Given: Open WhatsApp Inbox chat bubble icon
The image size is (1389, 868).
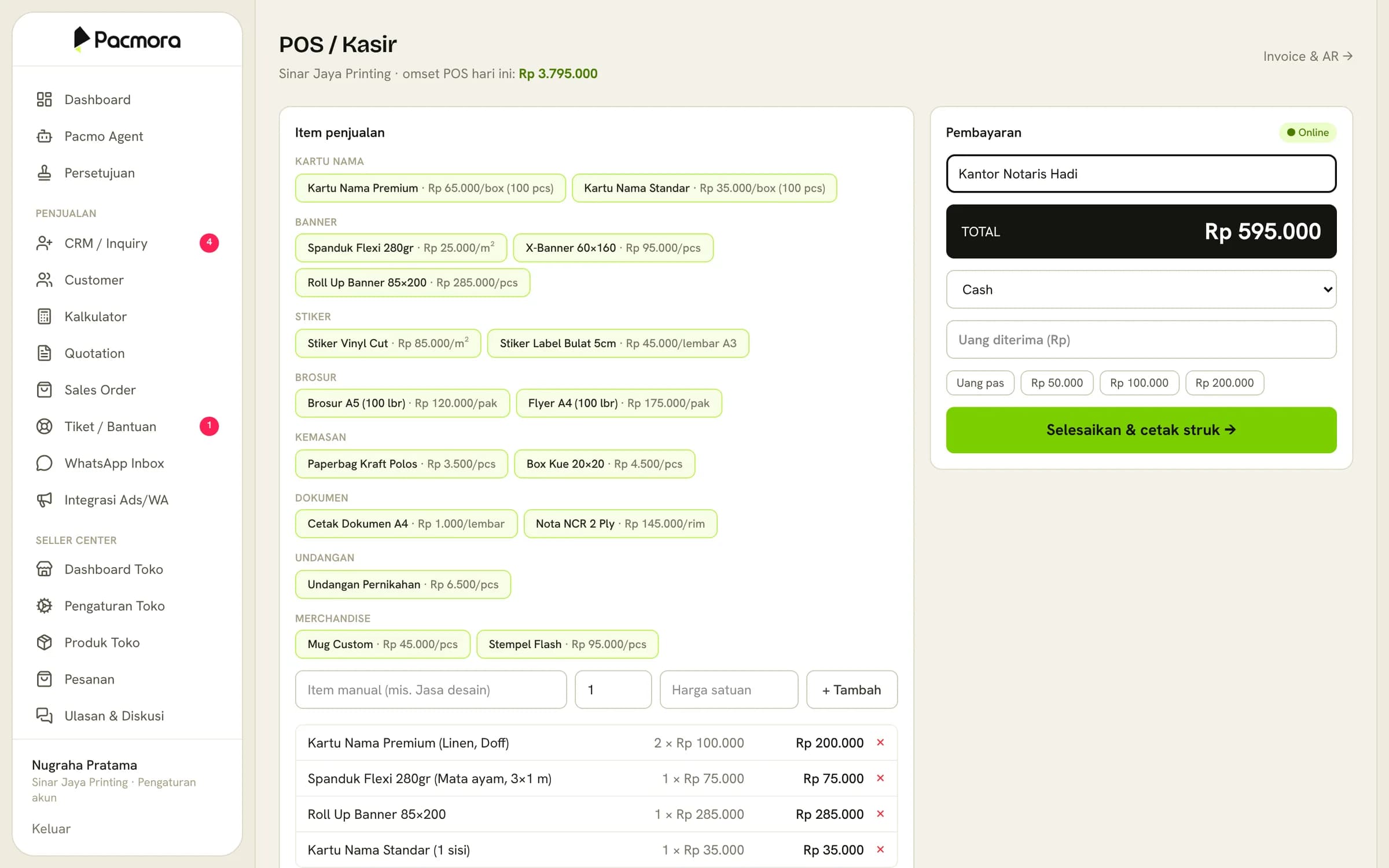Looking at the screenshot, I should click(44, 463).
